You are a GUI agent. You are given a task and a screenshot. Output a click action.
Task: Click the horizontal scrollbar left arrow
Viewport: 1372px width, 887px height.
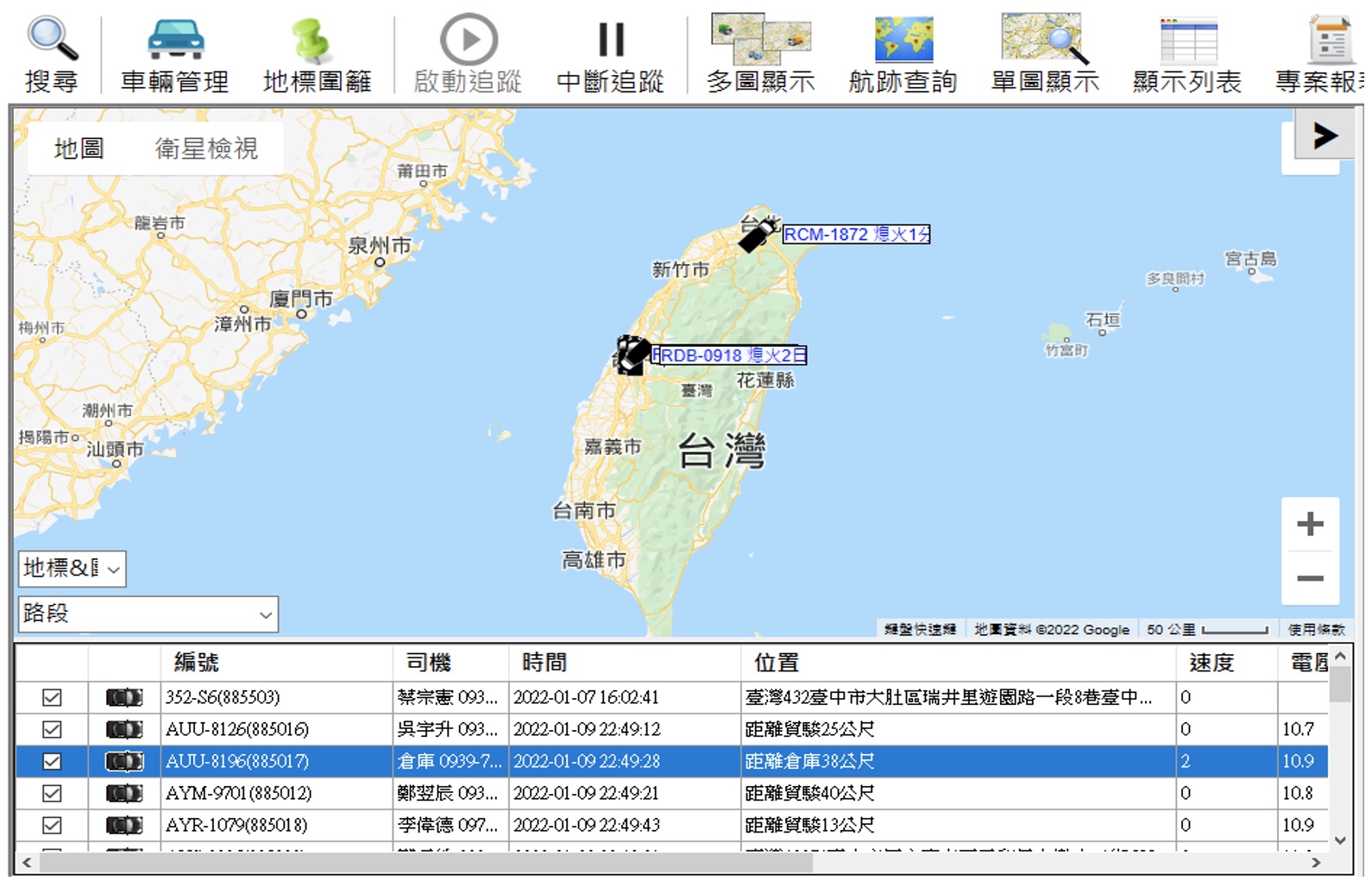(27, 862)
